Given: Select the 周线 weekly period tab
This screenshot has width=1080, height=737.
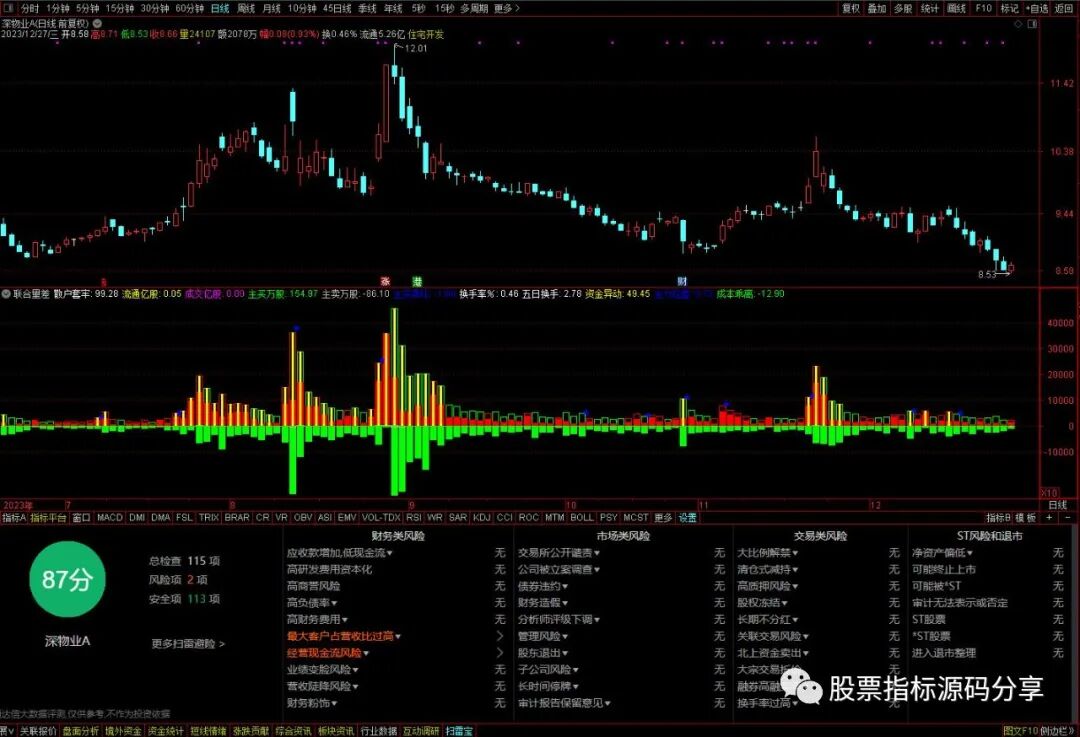Looking at the screenshot, I should click(246, 8).
